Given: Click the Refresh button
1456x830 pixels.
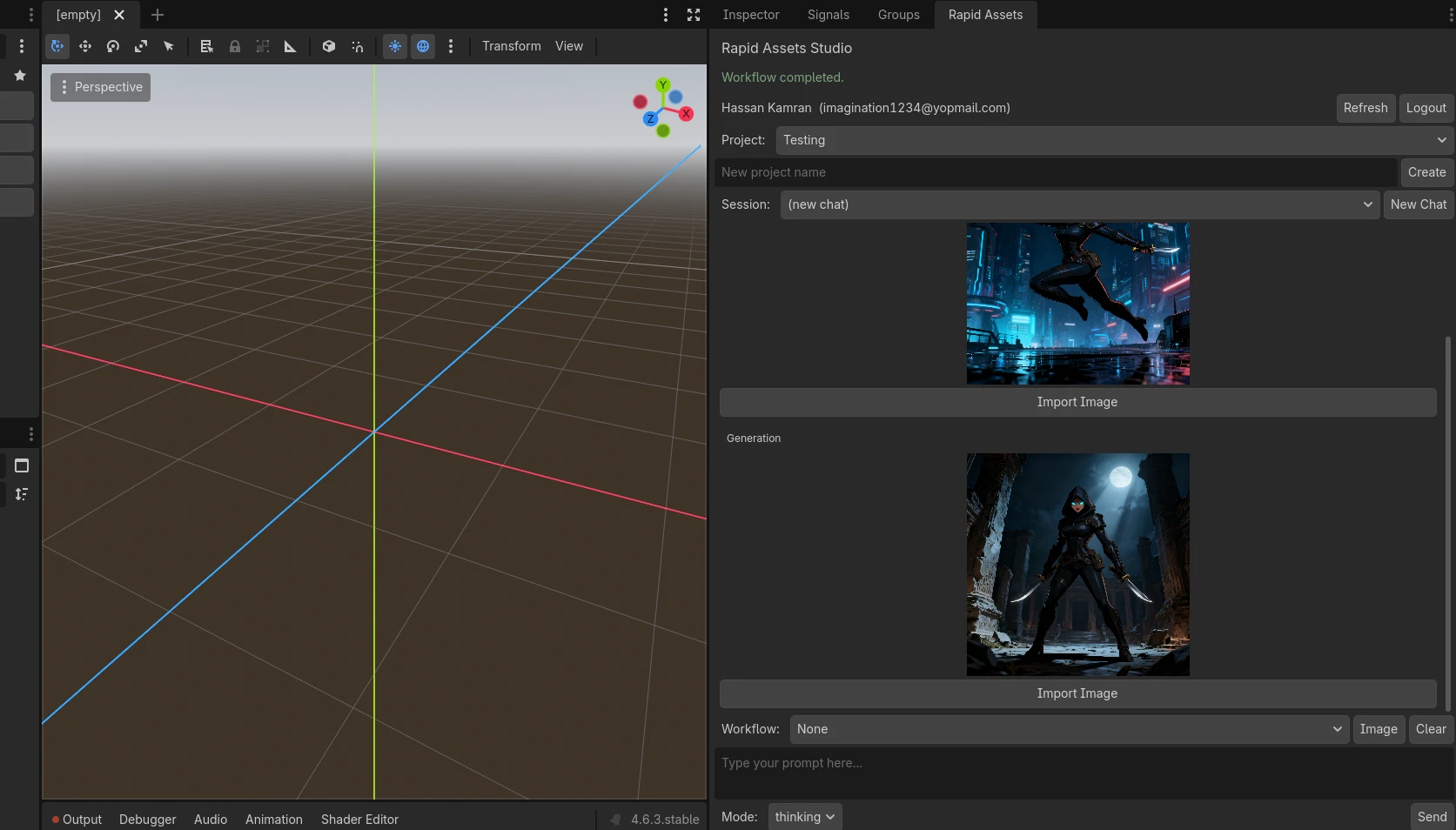Looking at the screenshot, I should coord(1365,108).
